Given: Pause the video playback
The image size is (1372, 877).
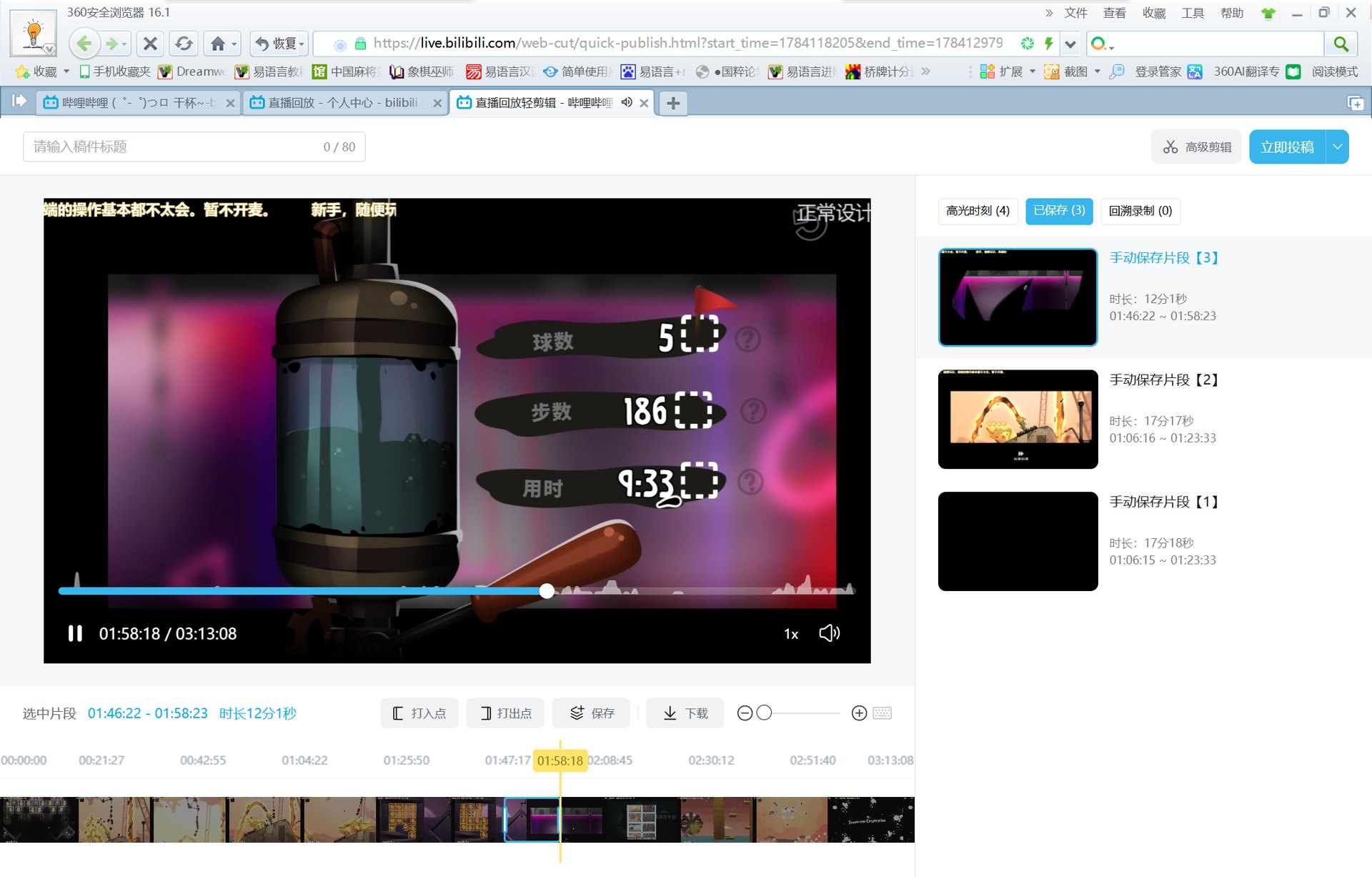Looking at the screenshot, I should pyautogui.click(x=75, y=633).
